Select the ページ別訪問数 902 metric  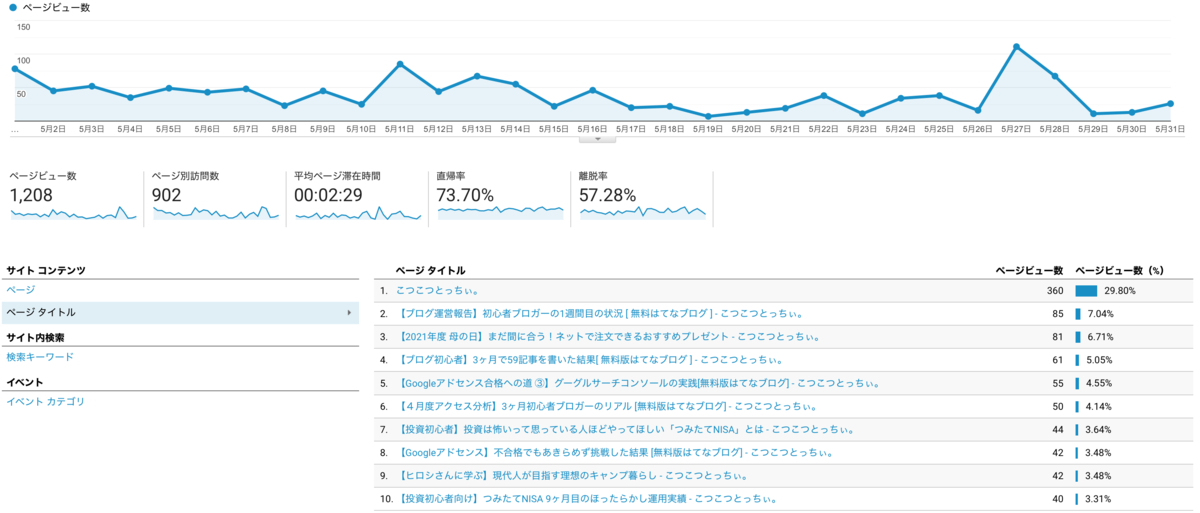click(x=215, y=198)
